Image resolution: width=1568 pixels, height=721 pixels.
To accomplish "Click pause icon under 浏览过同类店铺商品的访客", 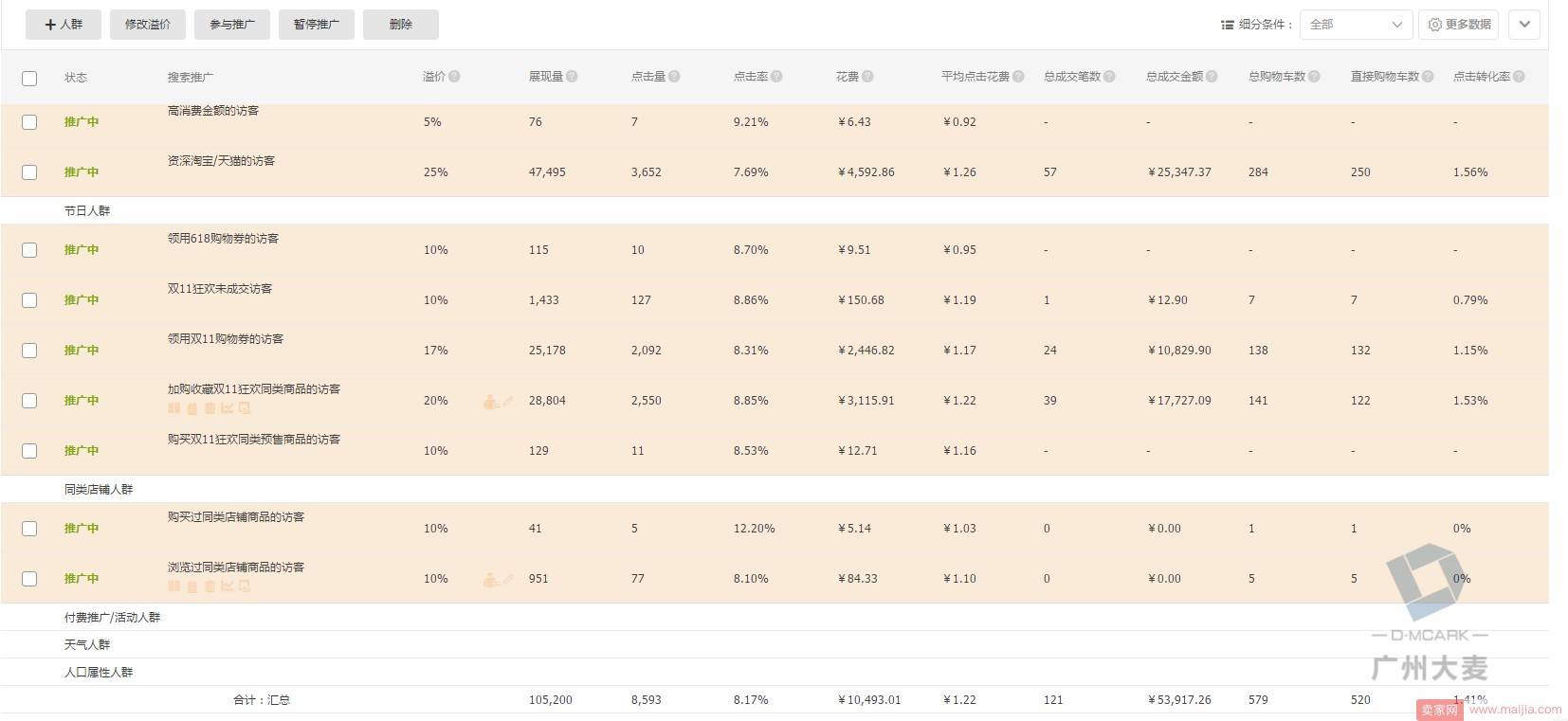I will [x=174, y=586].
